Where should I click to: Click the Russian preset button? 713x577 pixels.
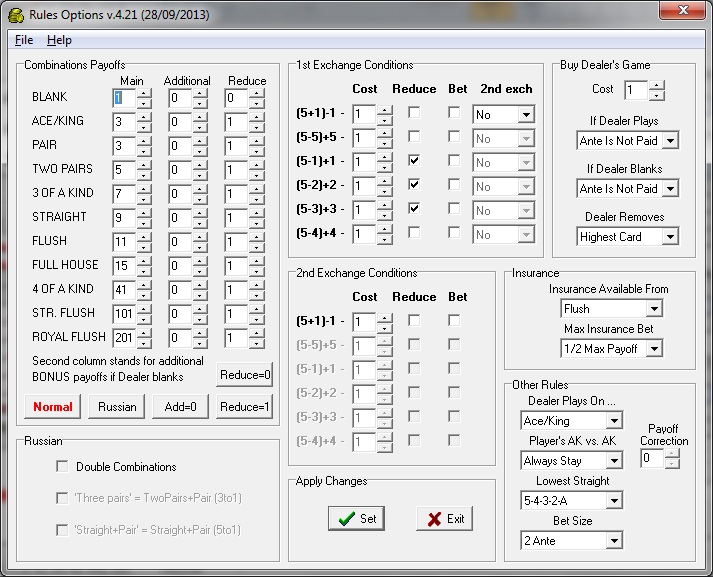tap(116, 407)
